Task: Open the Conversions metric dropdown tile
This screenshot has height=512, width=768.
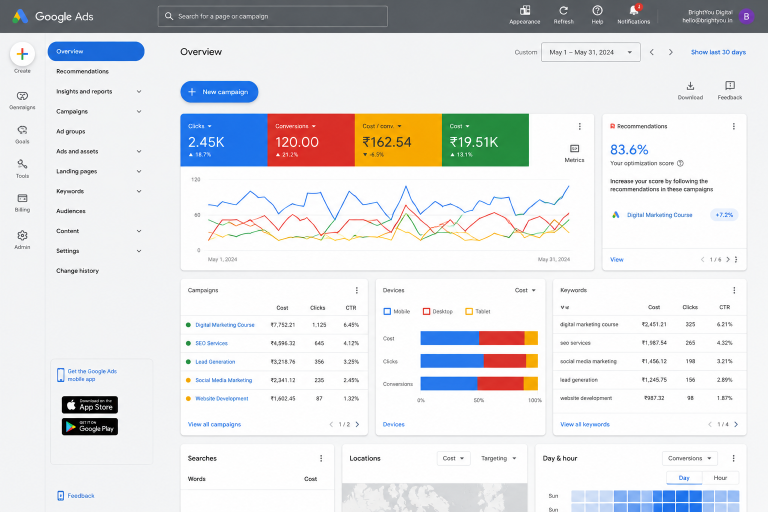Action: [295, 126]
